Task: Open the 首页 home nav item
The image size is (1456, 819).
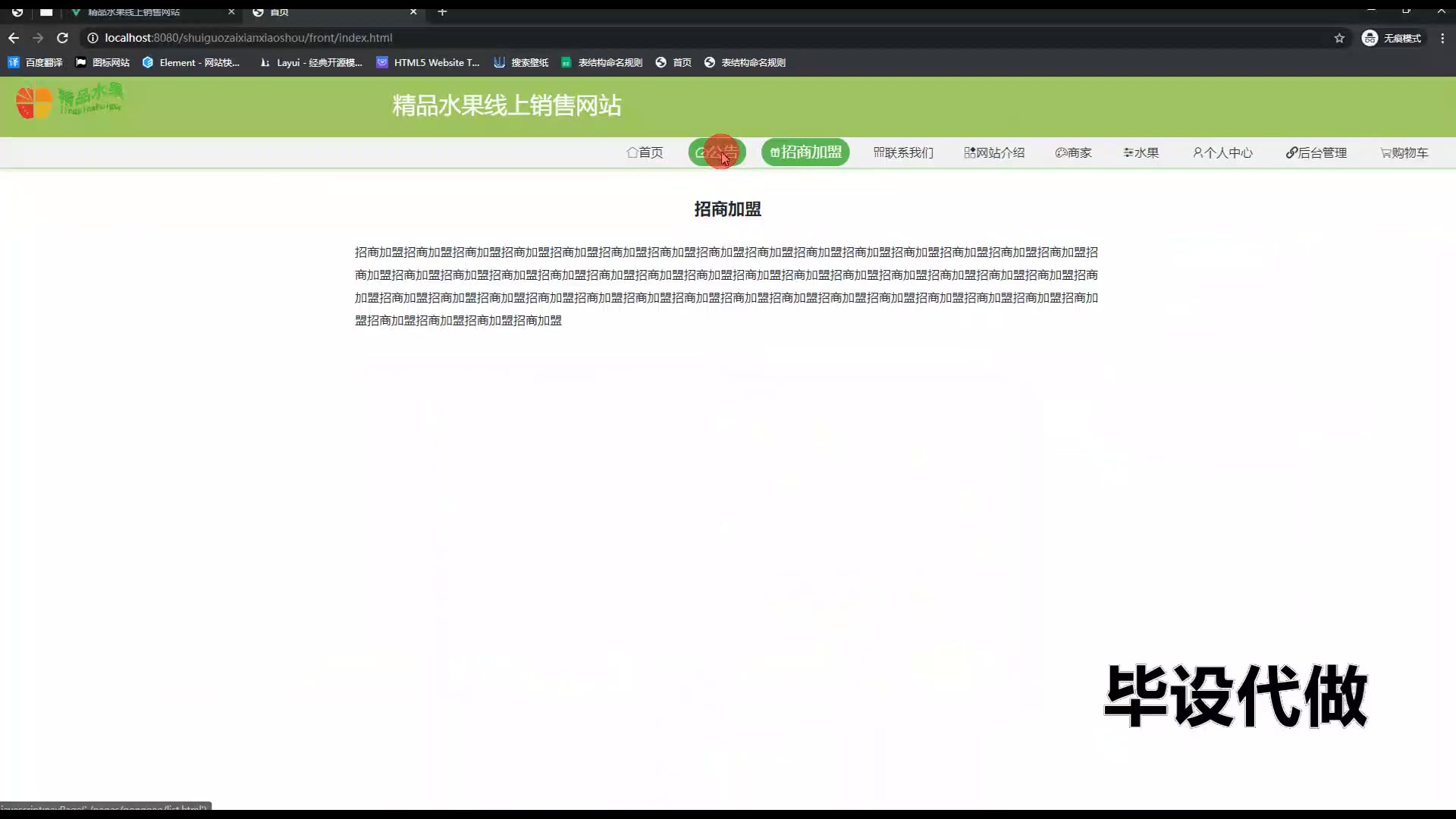Action: pyautogui.click(x=645, y=152)
